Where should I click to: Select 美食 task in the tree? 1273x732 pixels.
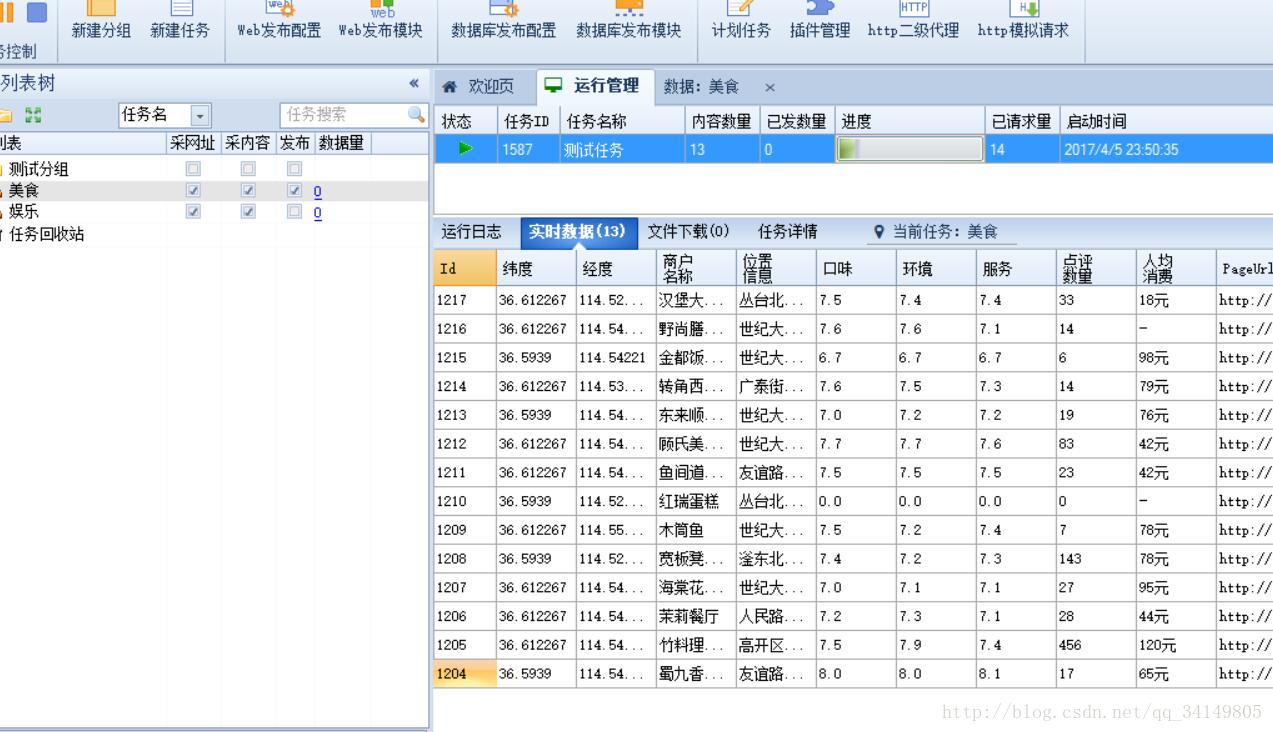pos(24,190)
